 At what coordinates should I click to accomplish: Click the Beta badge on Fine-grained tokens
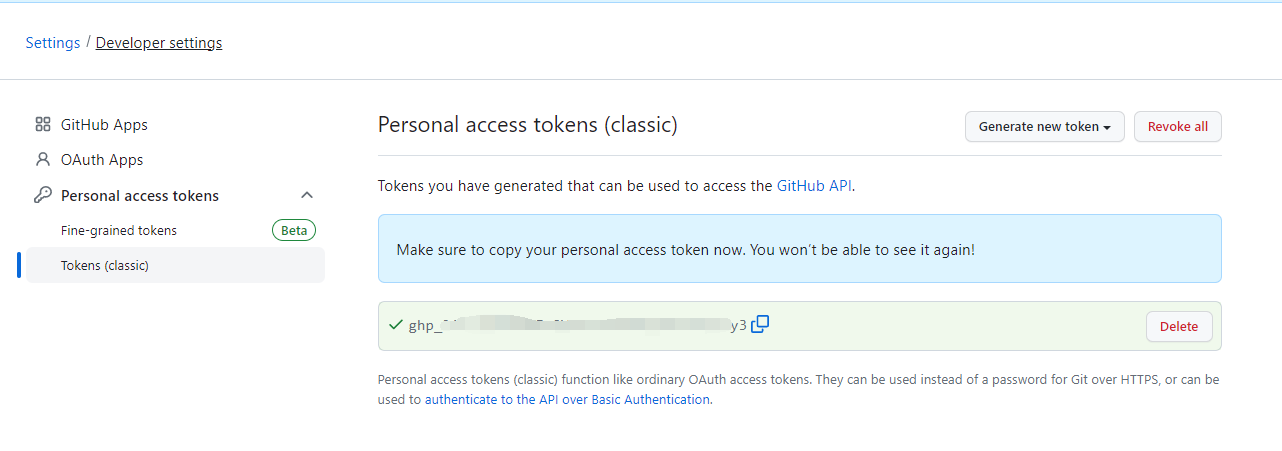[x=294, y=231]
